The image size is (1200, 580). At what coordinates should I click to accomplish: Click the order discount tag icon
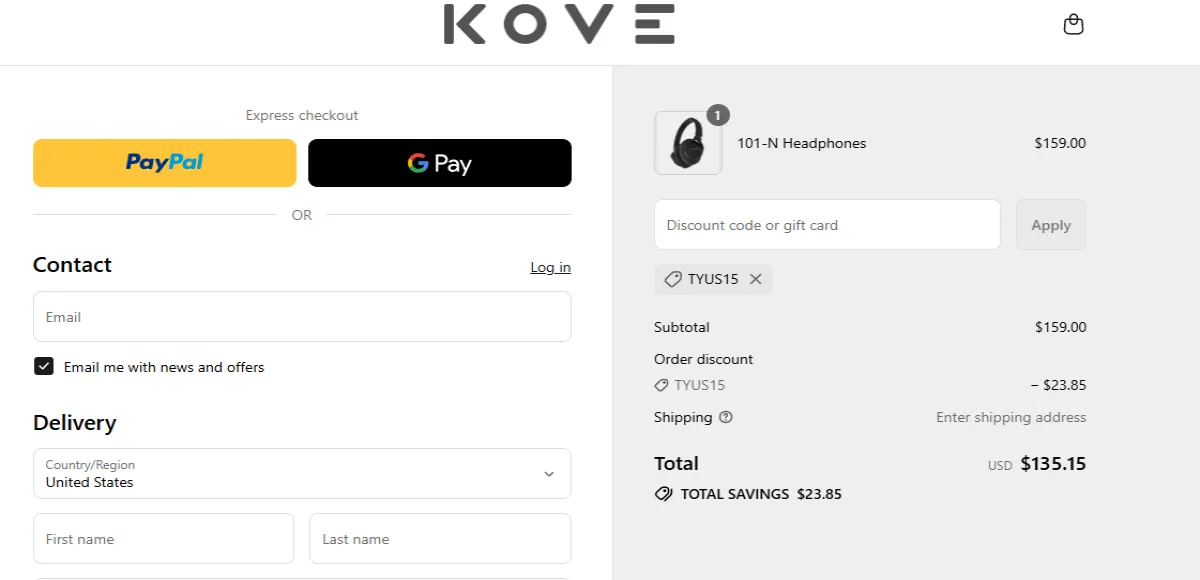click(661, 385)
